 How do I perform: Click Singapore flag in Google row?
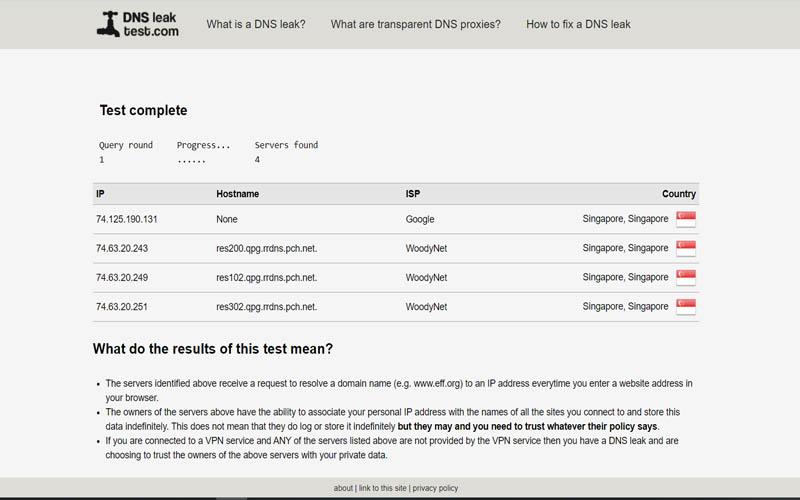pyautogui.click(x=686, y=219)
